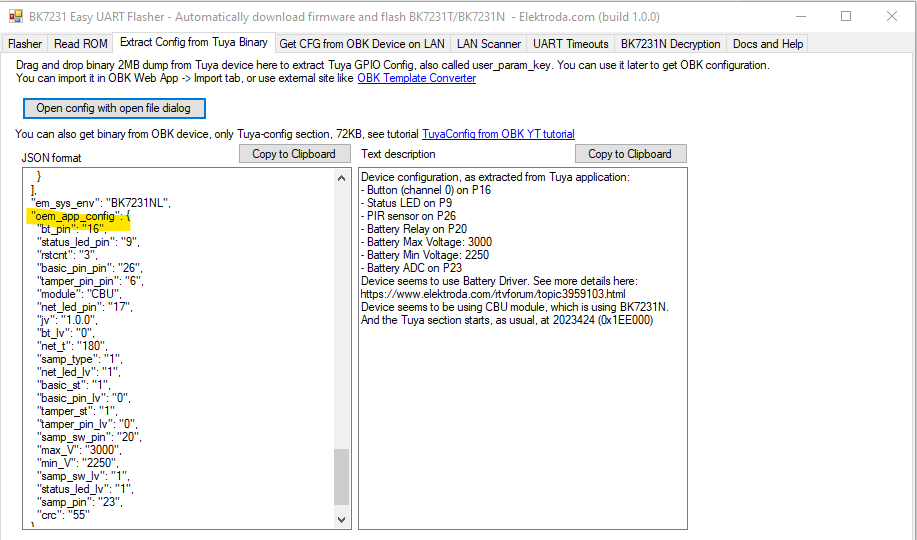This screenshot has height=540, width=917.
Task: Click the "status_led_pin": "9" line
Action: coord(88,242)
